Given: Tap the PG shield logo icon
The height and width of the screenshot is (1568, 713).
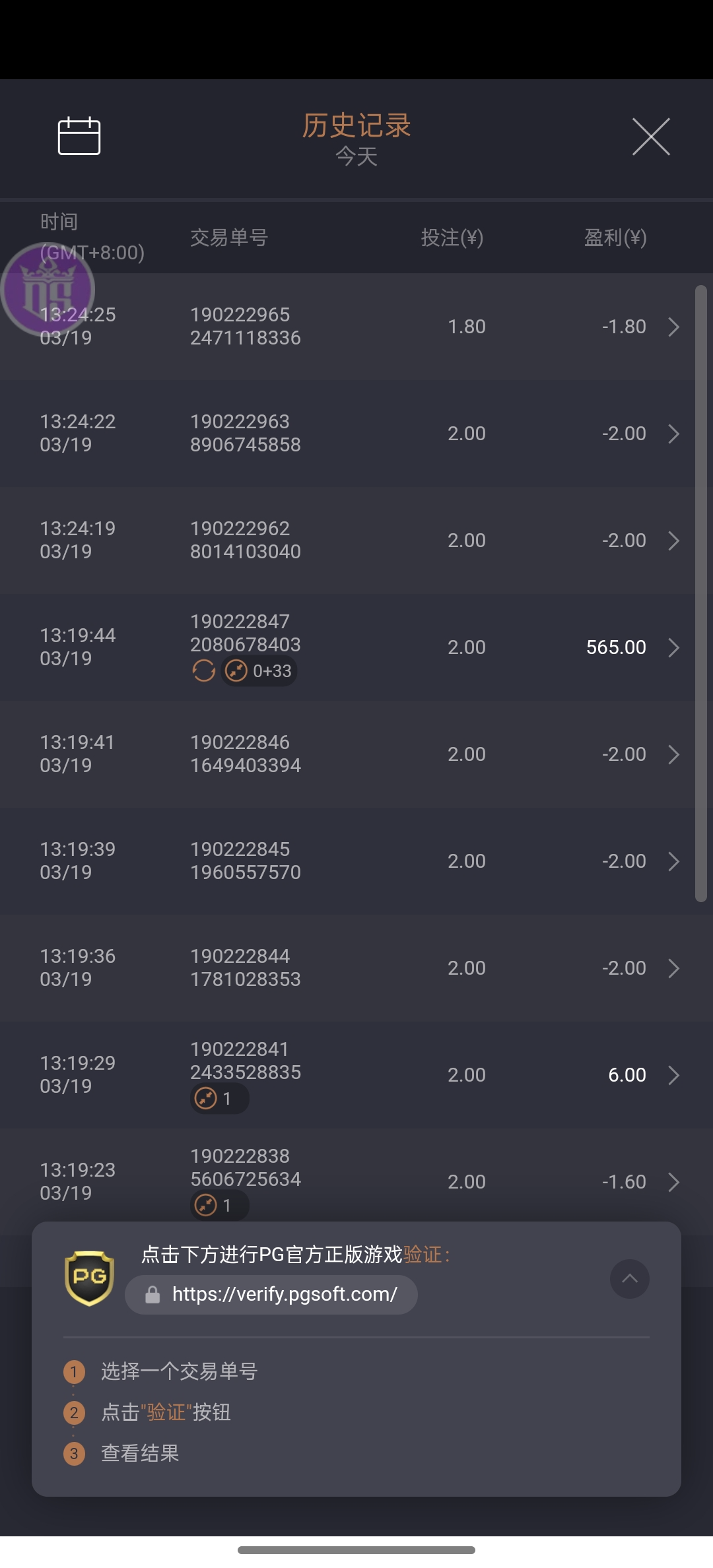Looking at the screenshot, I should (x=90, y=1278).
